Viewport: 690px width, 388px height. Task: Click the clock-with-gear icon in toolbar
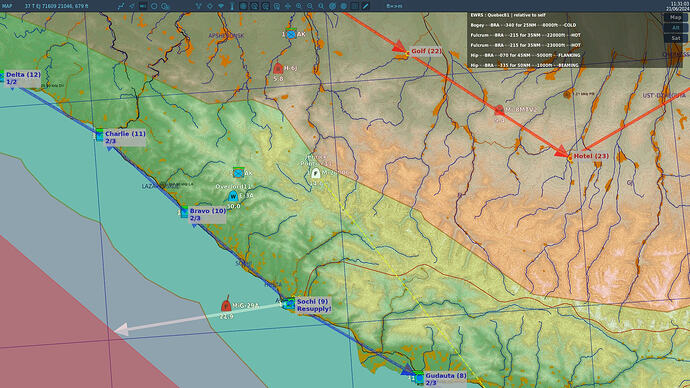click(165, 6)
